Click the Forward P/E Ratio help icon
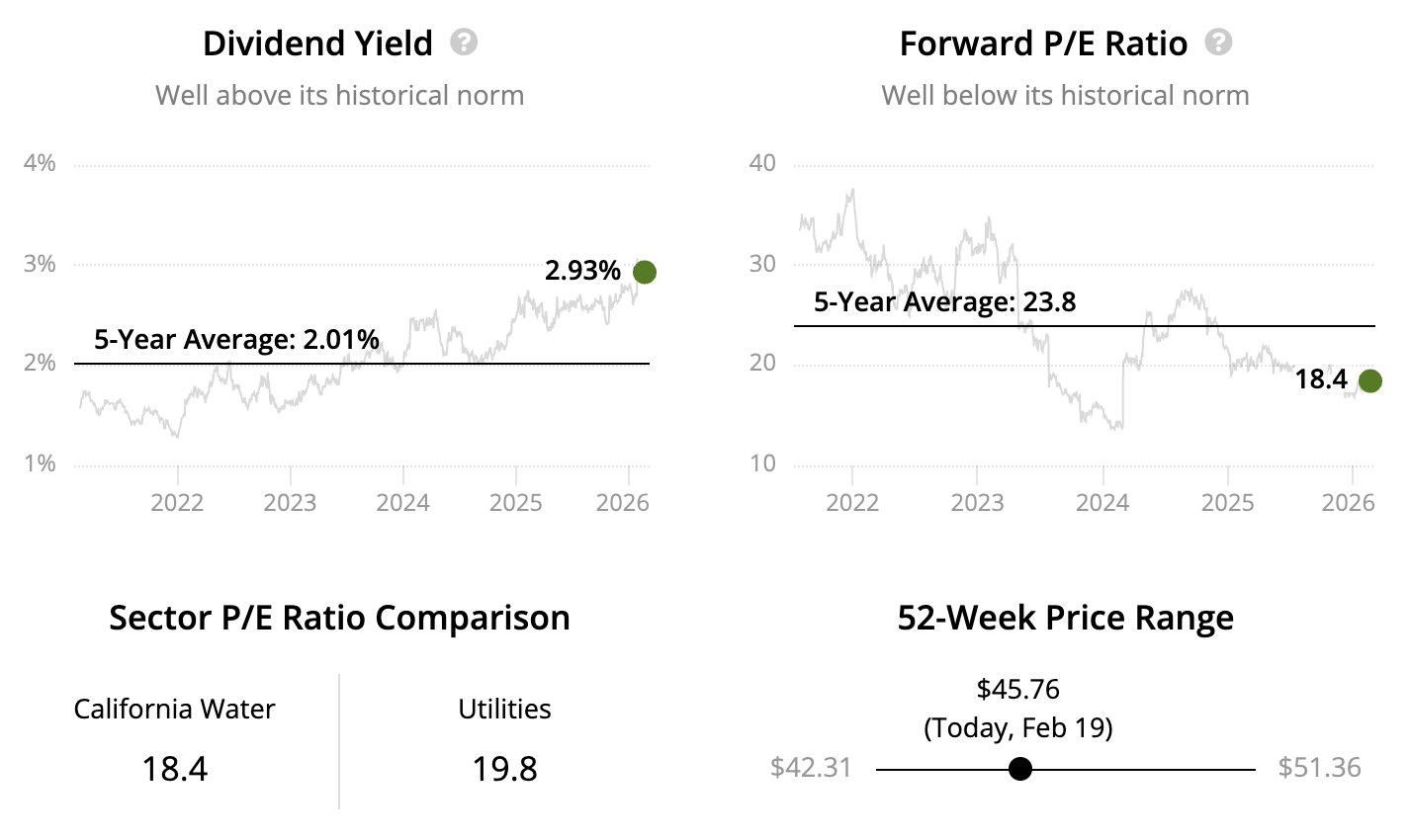The height and width of the screenshot is (840, 1410). 1218,42
